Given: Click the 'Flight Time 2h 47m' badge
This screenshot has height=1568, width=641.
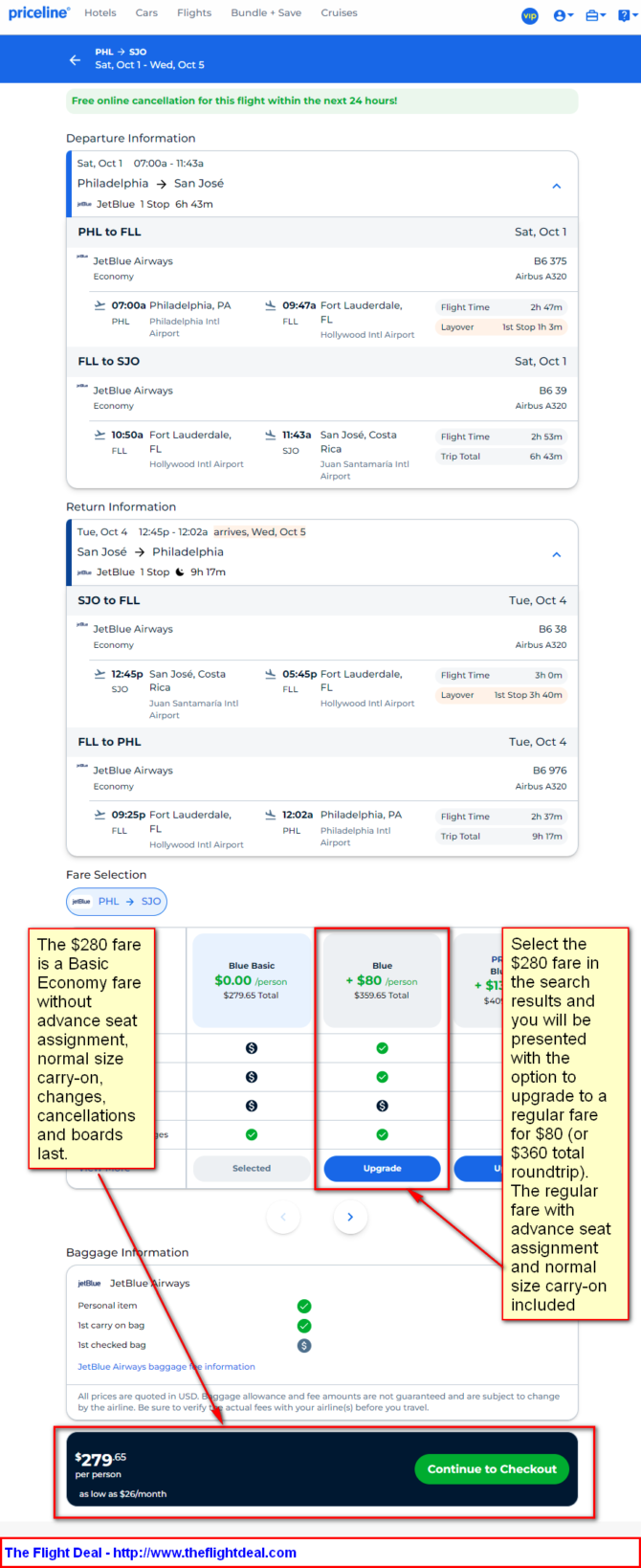Looking at the screenshot, I should tap(501, 307).
